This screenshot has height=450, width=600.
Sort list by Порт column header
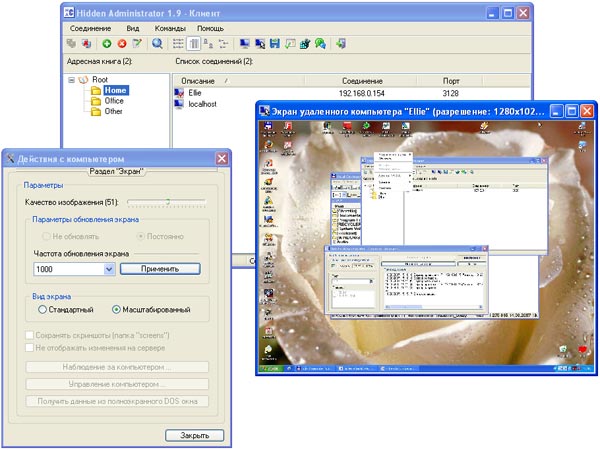(x=450, y=81)
